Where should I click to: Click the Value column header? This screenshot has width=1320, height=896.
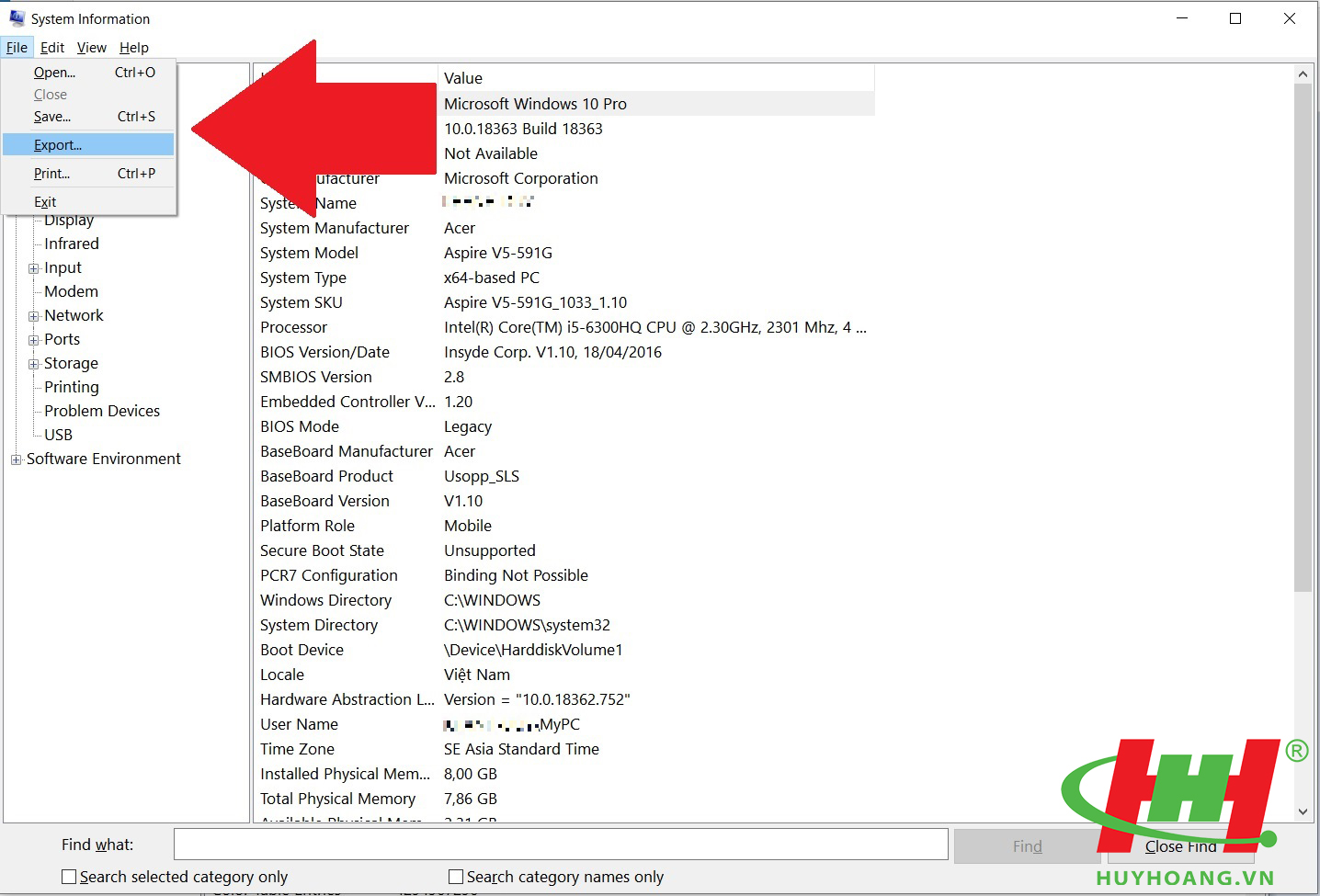(656, 78)
